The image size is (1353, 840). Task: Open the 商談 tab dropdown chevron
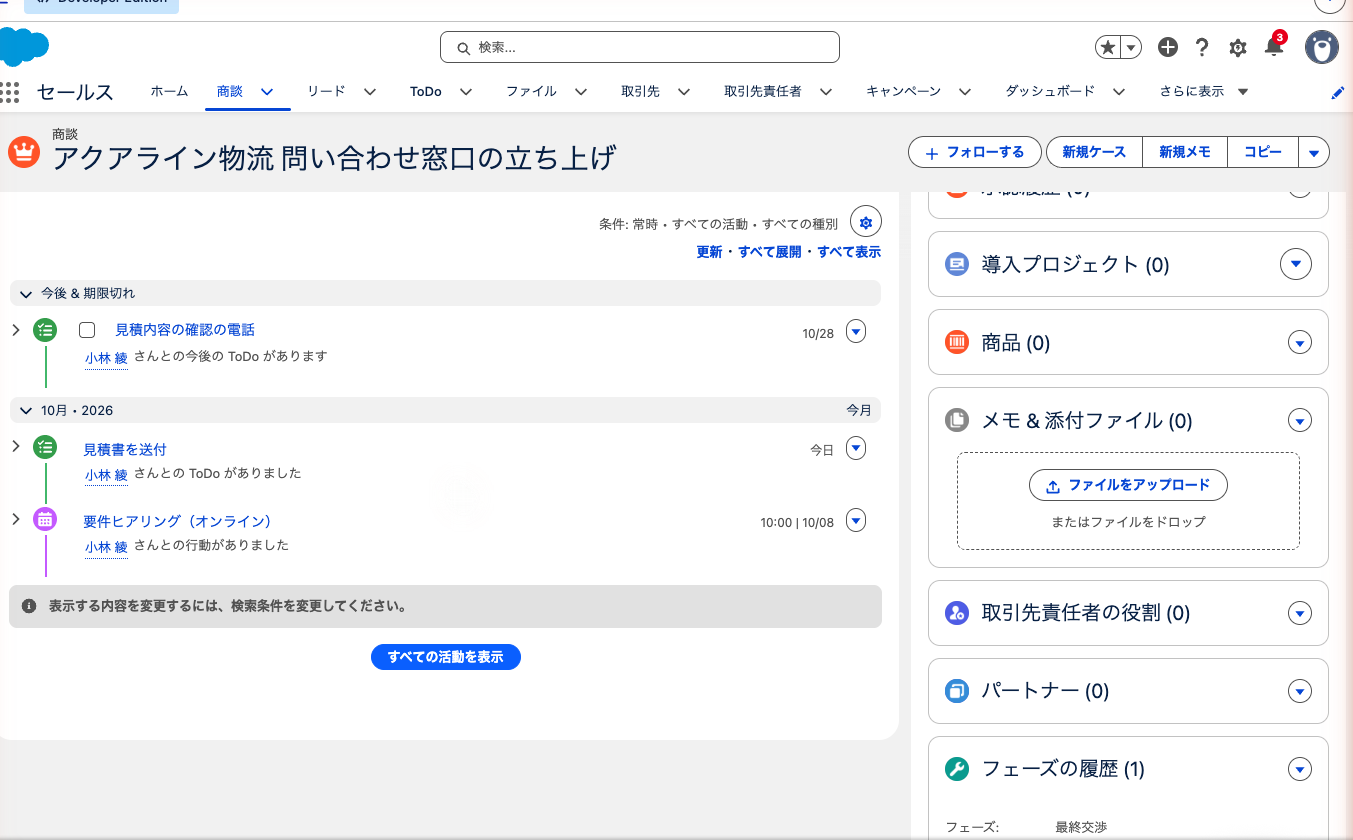(x=267, y=92)
